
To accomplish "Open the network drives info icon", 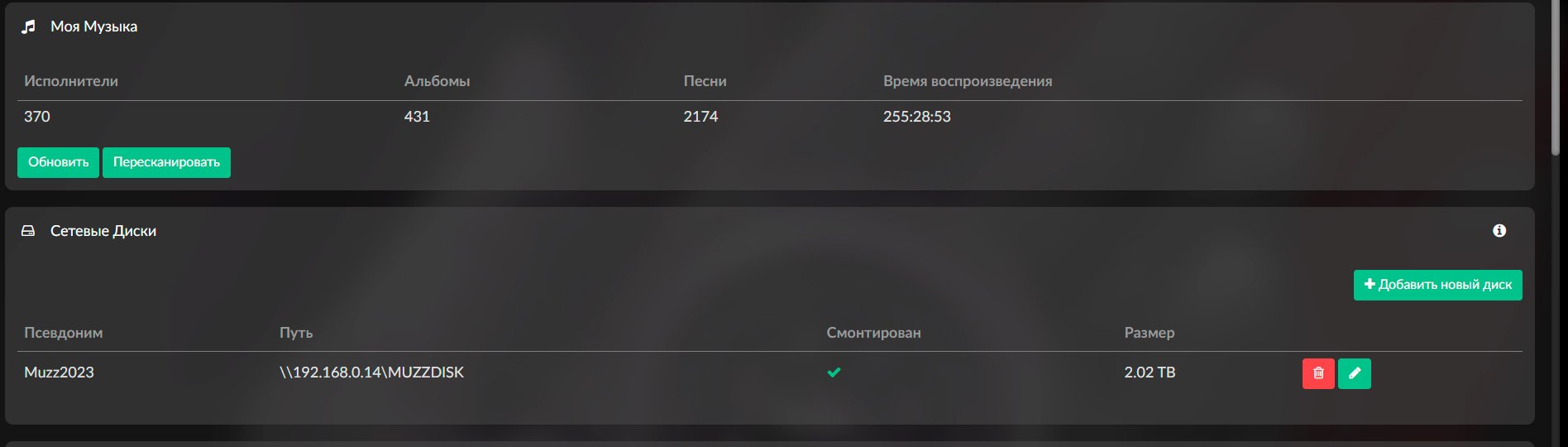I will (1499, 231).
